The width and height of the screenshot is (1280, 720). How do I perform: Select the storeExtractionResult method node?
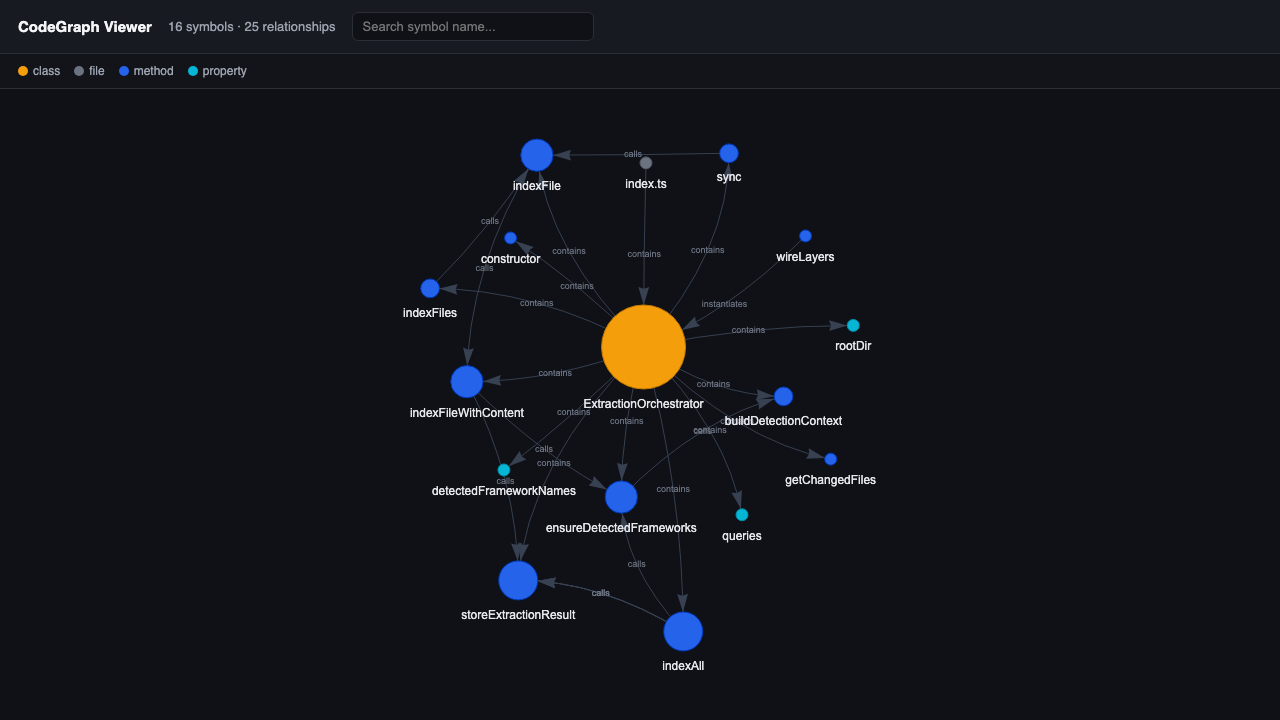click(x=518, y=580)
